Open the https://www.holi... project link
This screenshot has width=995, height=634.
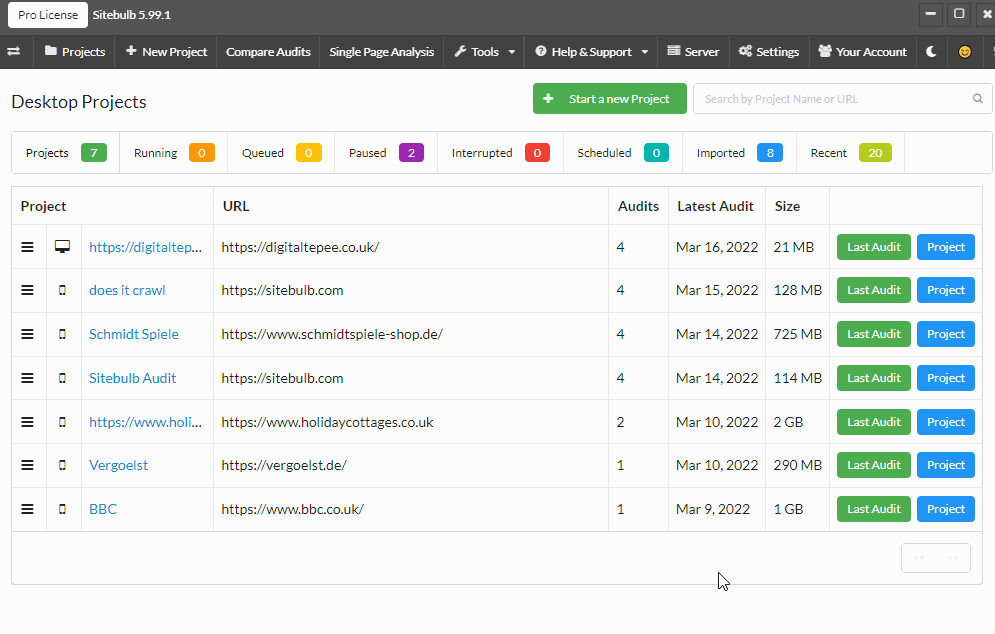(145, 422)
